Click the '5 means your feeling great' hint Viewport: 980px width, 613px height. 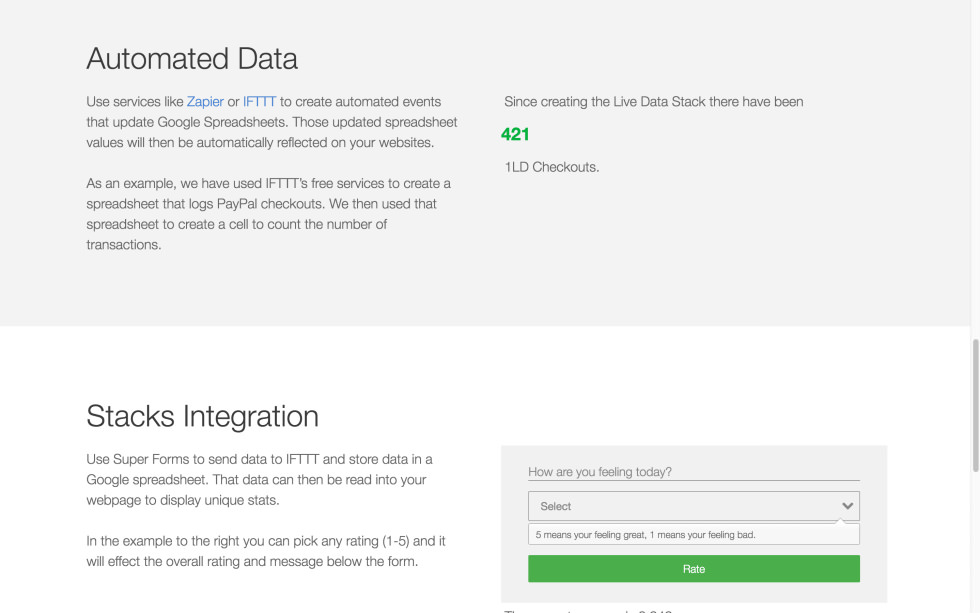coord(646,535)
